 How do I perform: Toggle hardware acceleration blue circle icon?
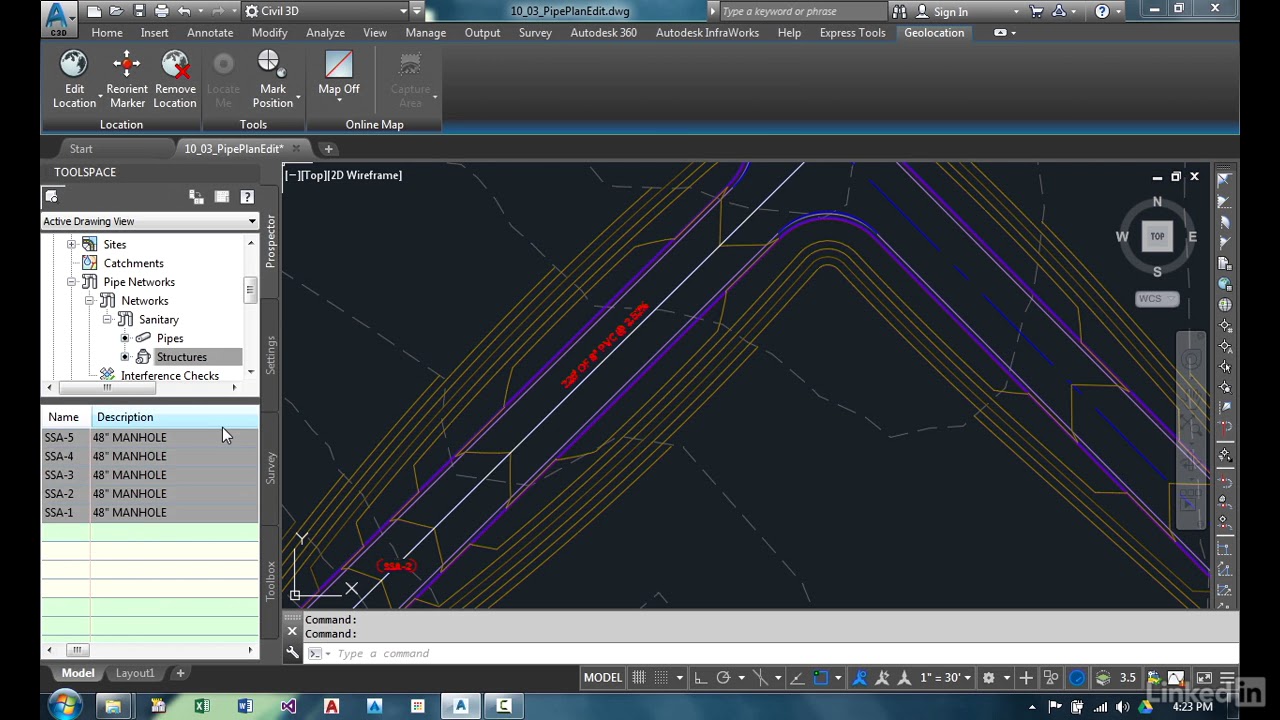[x=1077, y=678]
